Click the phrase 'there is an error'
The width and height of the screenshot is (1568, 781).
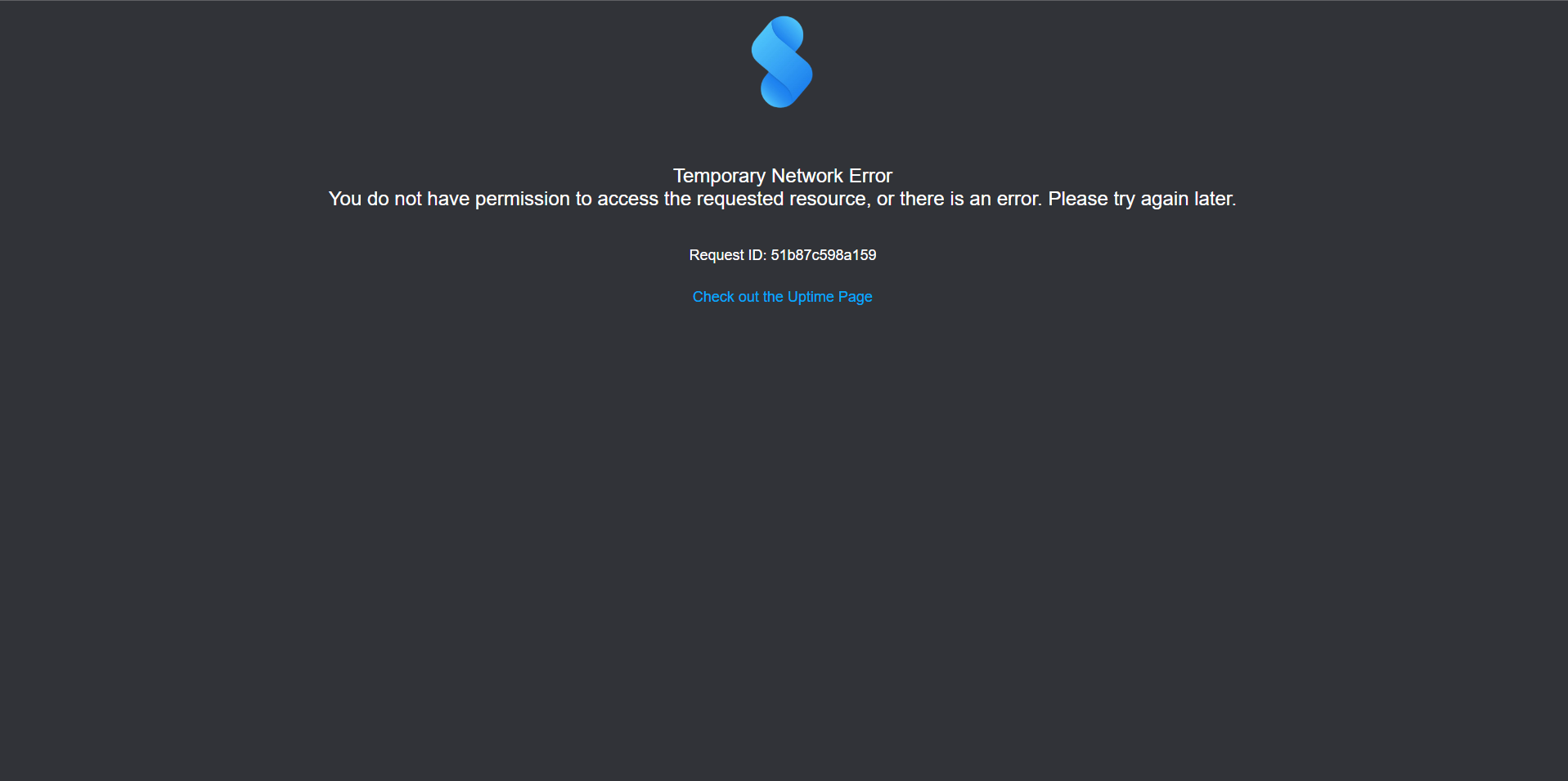tap(969, 199)
